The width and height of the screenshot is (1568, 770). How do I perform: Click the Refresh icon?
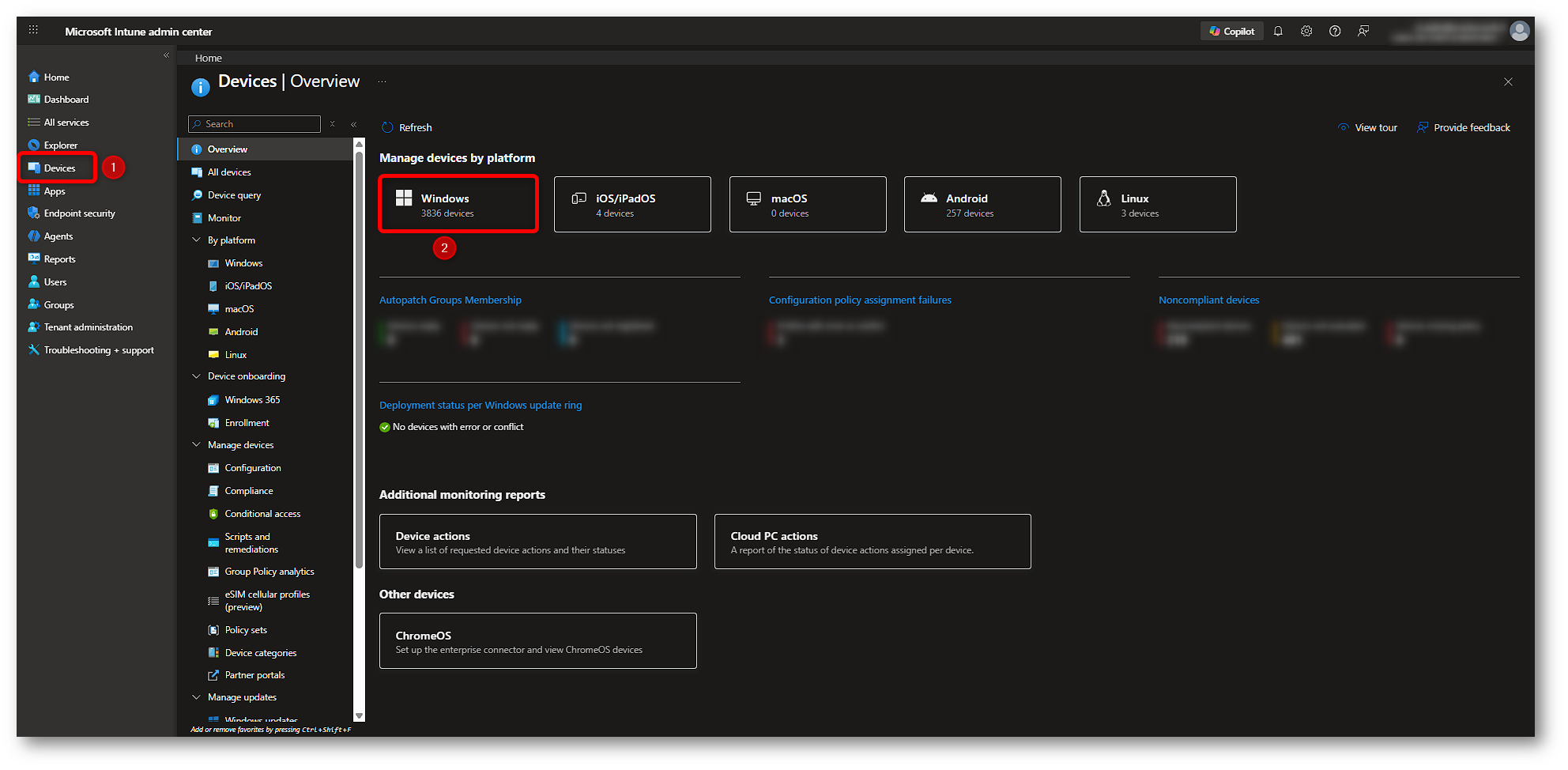coord(387,128)
